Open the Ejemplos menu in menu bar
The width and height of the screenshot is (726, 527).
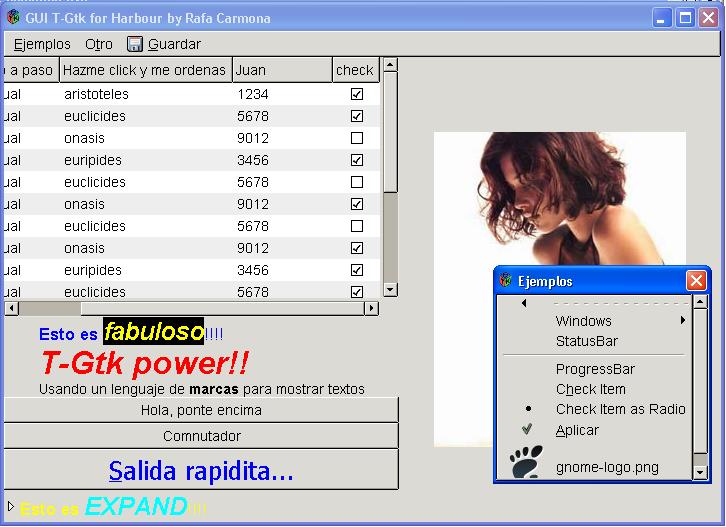pyautogui.click(x=42, y=44)
